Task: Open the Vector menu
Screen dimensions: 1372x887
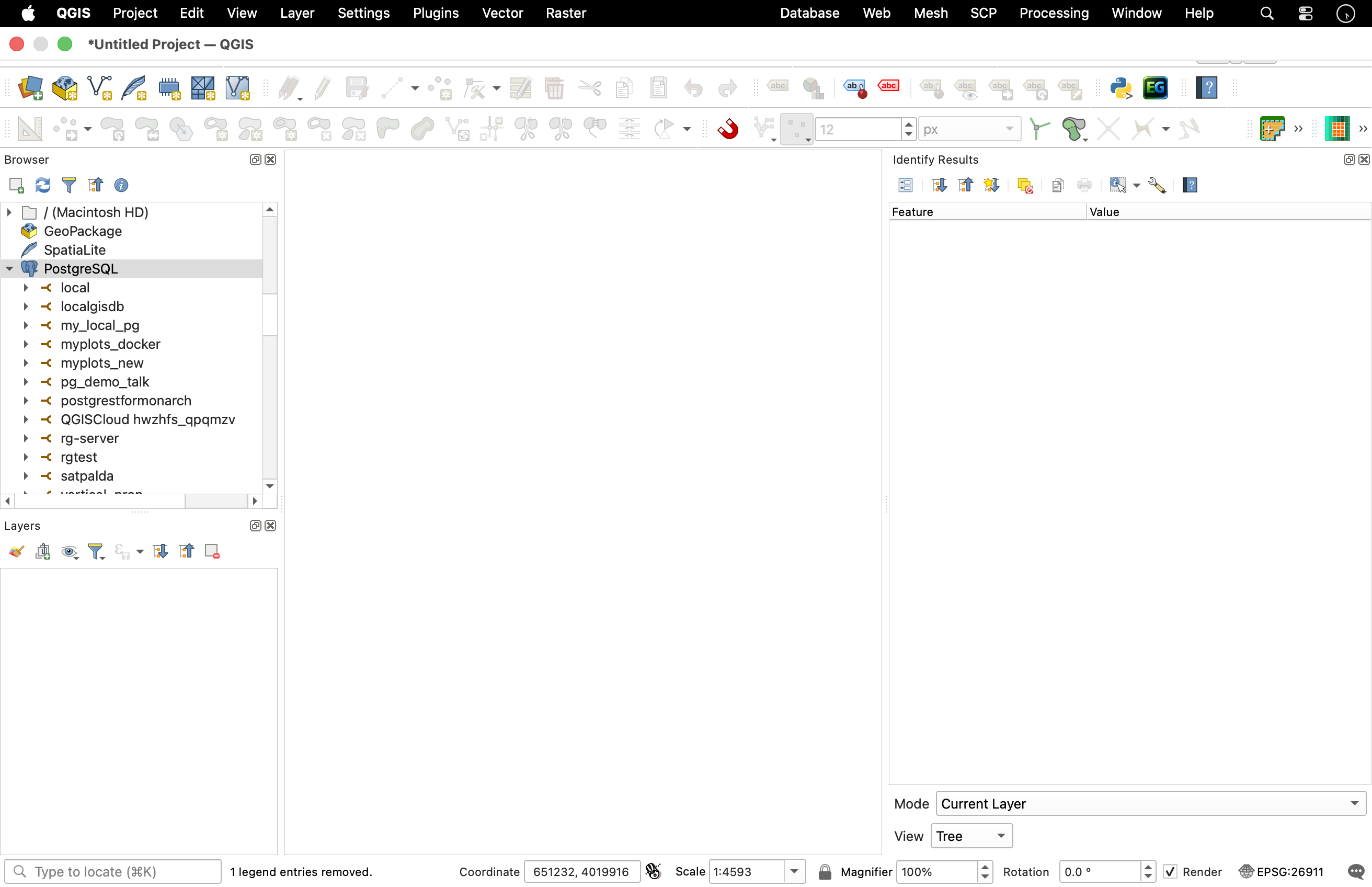Action: (x=502, y=13)
